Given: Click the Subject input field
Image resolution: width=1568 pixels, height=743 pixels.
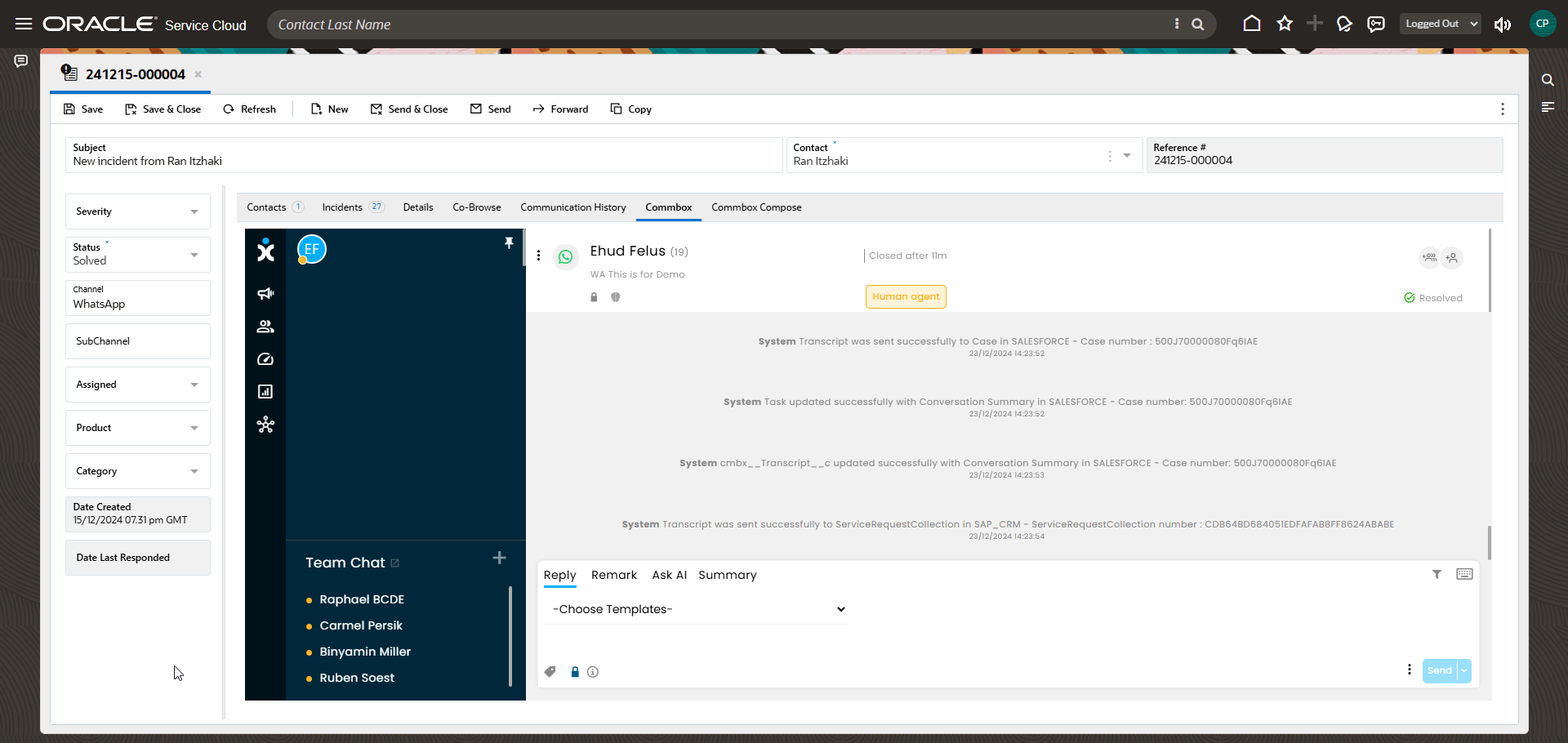Looking at the screenshot, I should coord(424,155).
